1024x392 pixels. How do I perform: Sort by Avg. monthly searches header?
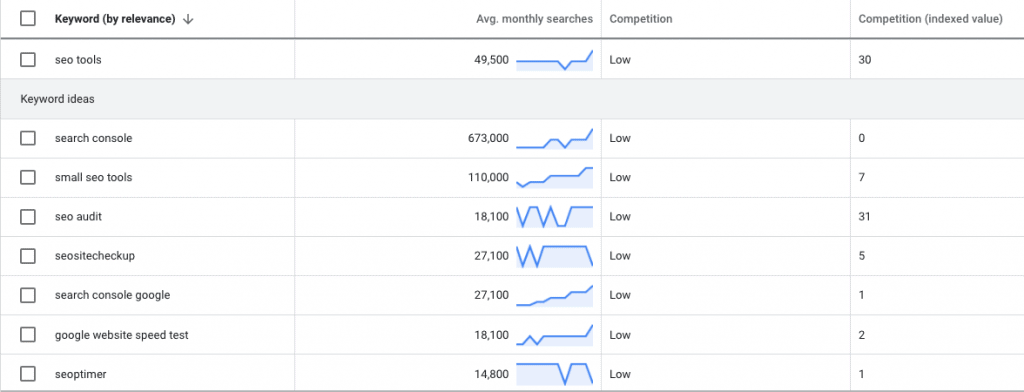(x=534, y=19)
